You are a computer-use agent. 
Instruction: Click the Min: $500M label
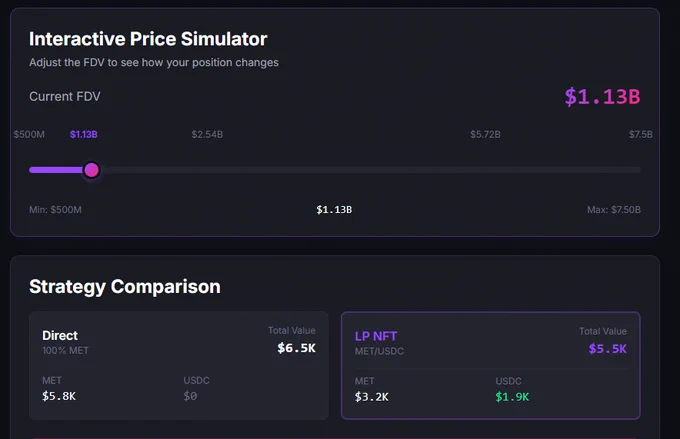coord(55,210)
